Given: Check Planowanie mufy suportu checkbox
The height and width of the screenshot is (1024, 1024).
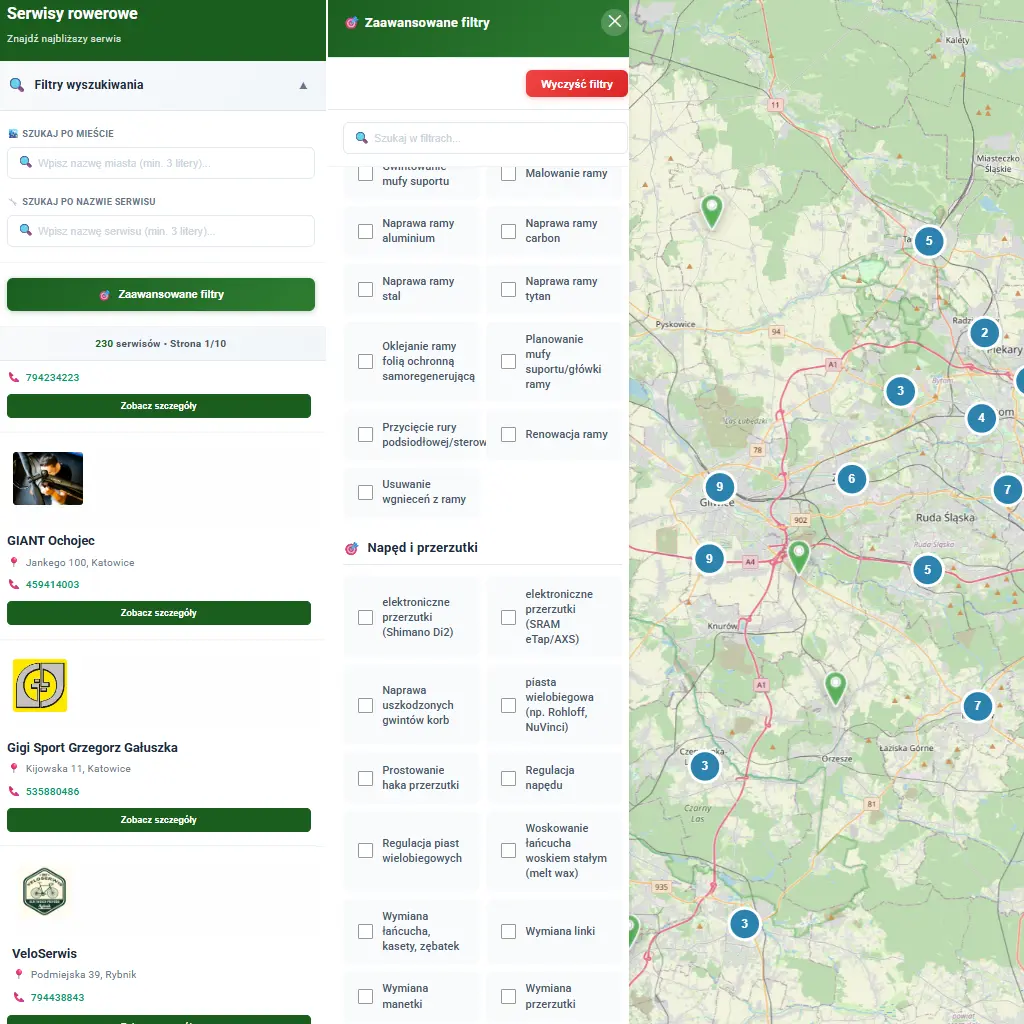Looking at the screenshot, I should (508, 362).
